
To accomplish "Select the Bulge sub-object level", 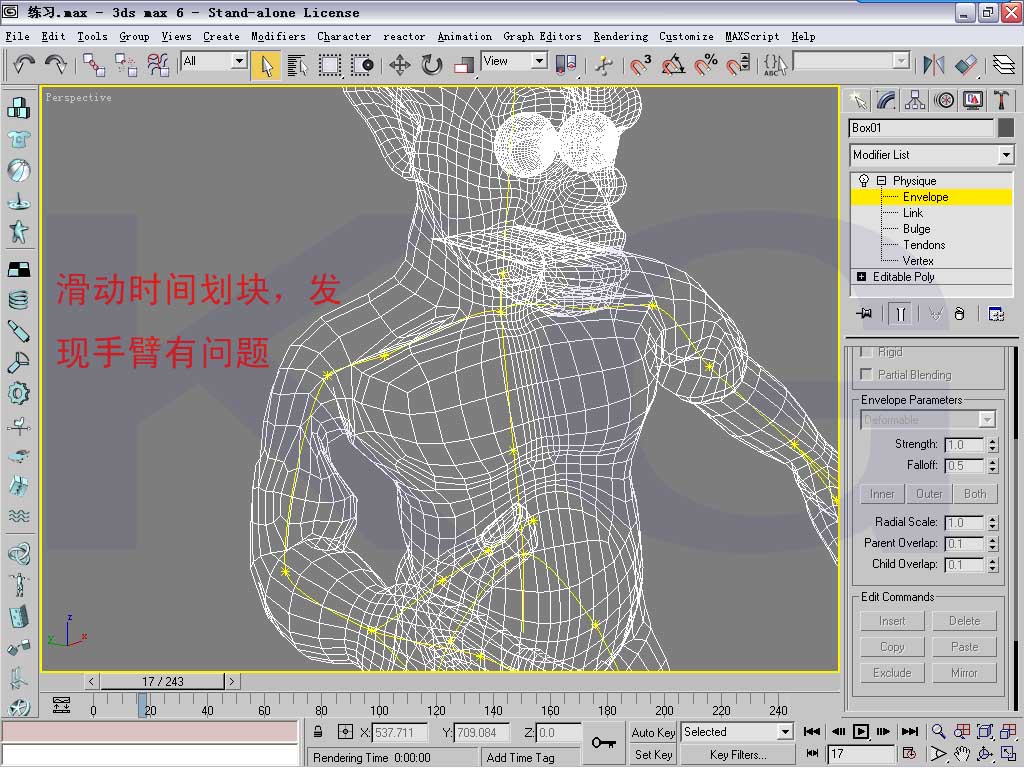I will click(916, 229).
